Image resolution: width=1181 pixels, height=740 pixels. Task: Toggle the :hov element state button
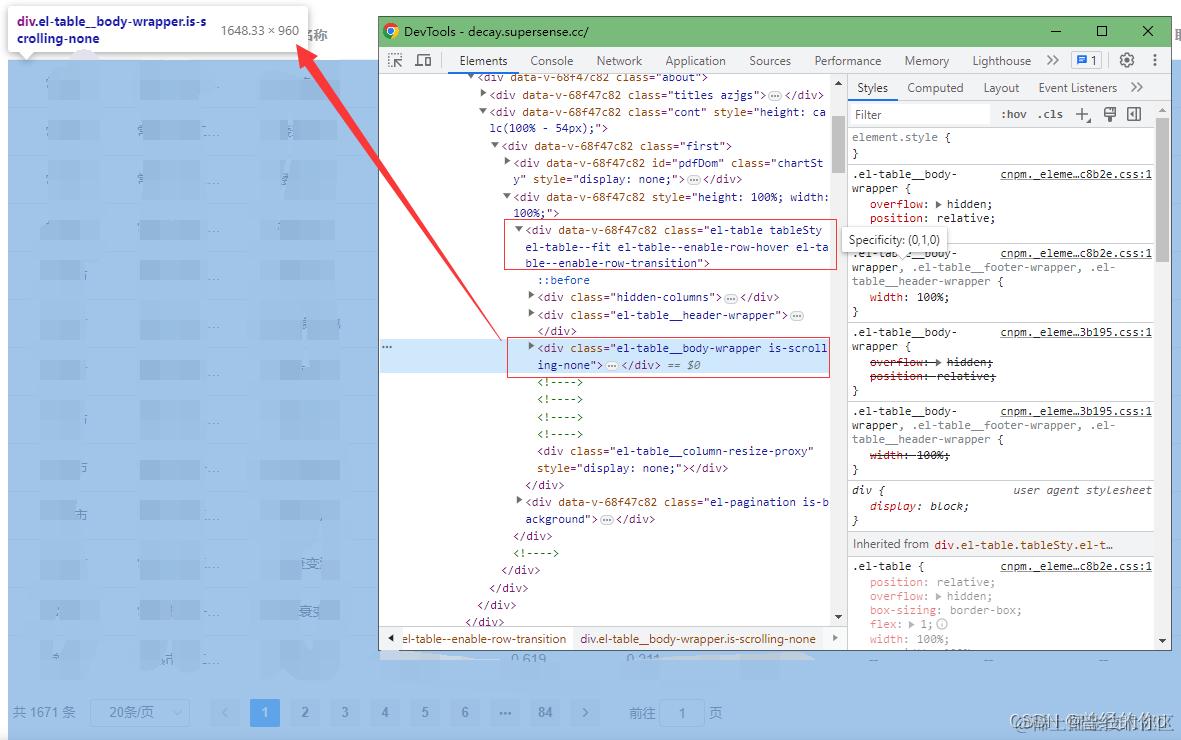click(1014, 115)
